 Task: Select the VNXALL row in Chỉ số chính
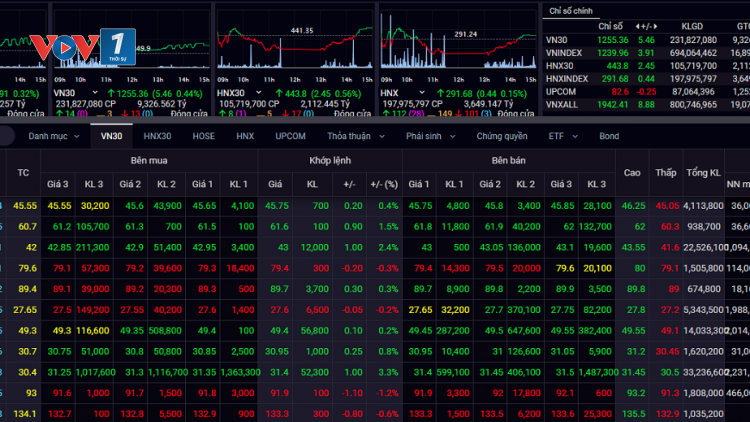tap(646, 105)
